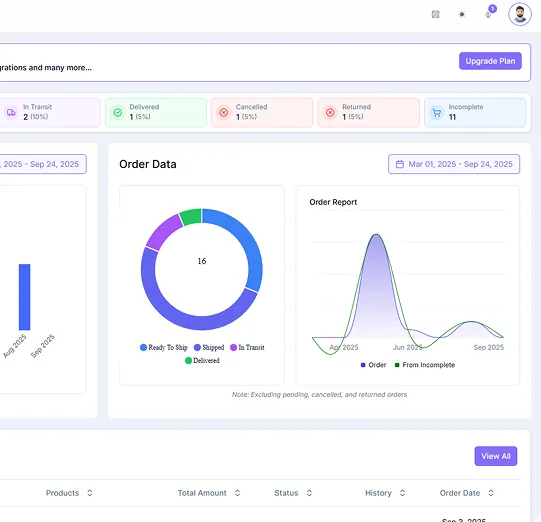Open the Returned status card
This screenshot has height=522, width=541.
coord(368,112)
